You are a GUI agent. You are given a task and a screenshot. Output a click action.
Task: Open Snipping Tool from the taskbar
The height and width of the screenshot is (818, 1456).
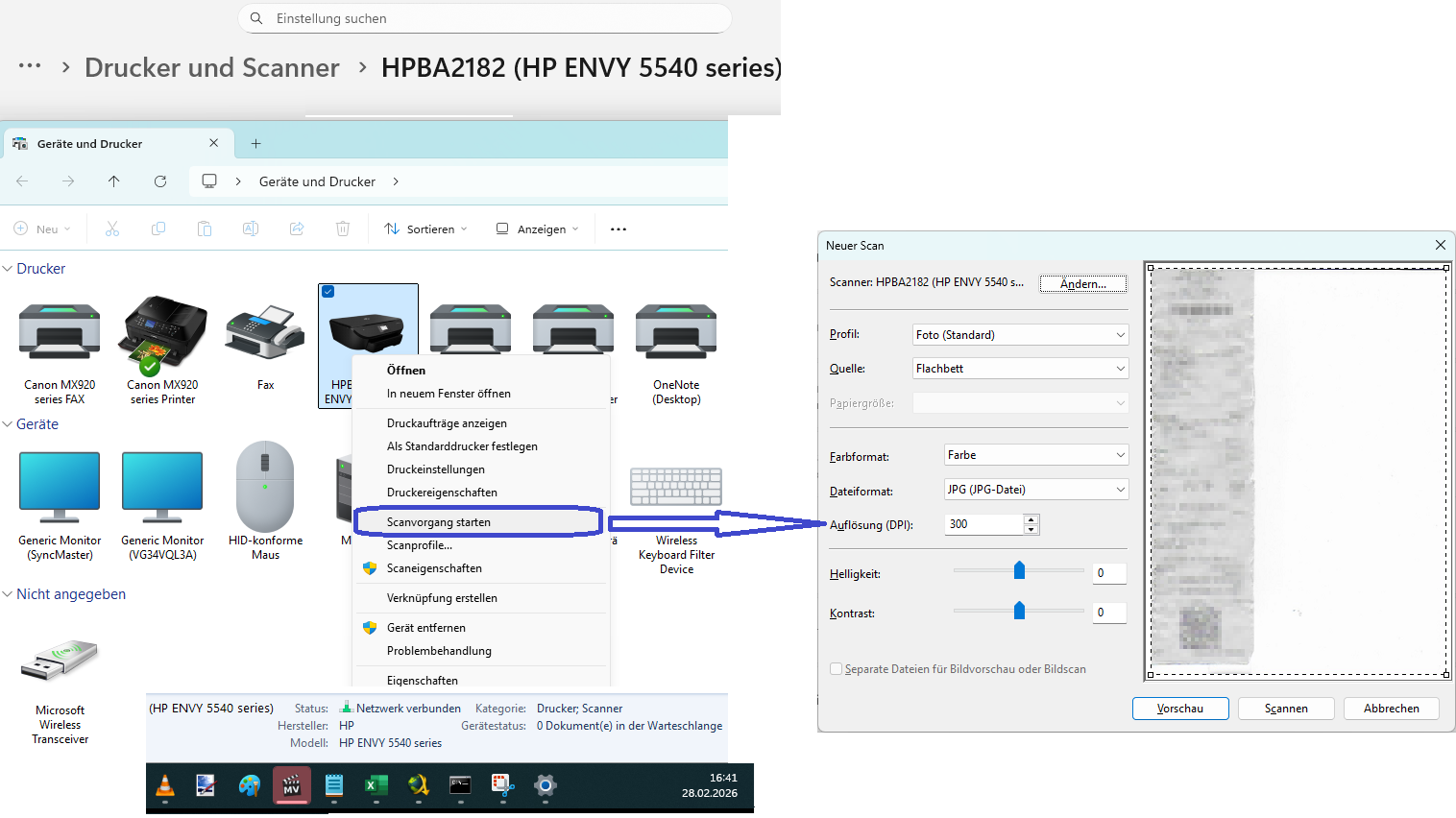pyautogui.click(x=502, y=785)
